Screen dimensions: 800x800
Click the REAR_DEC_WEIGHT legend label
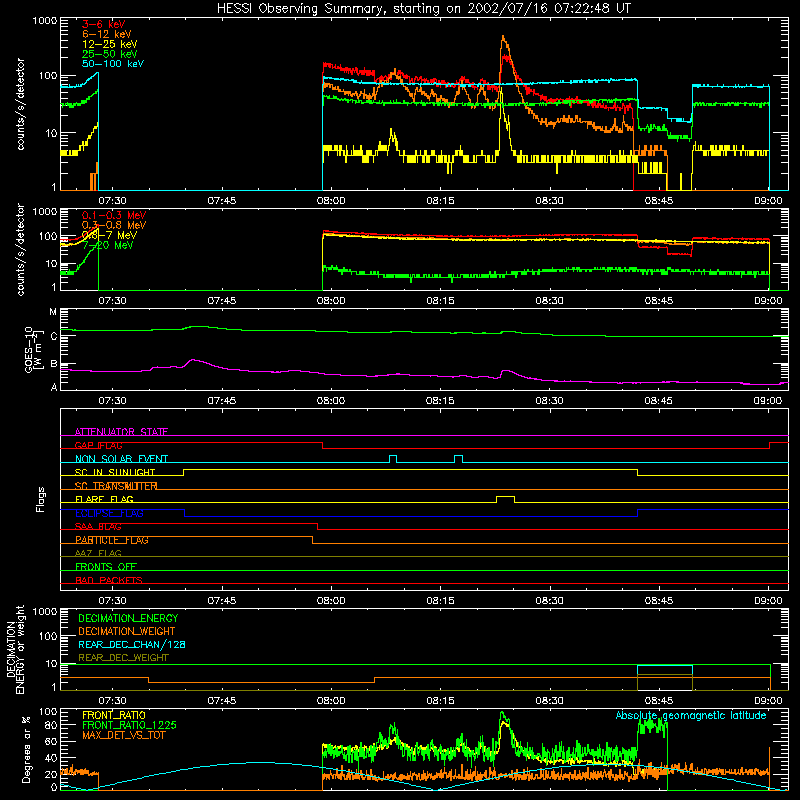[x=123, y=658]
